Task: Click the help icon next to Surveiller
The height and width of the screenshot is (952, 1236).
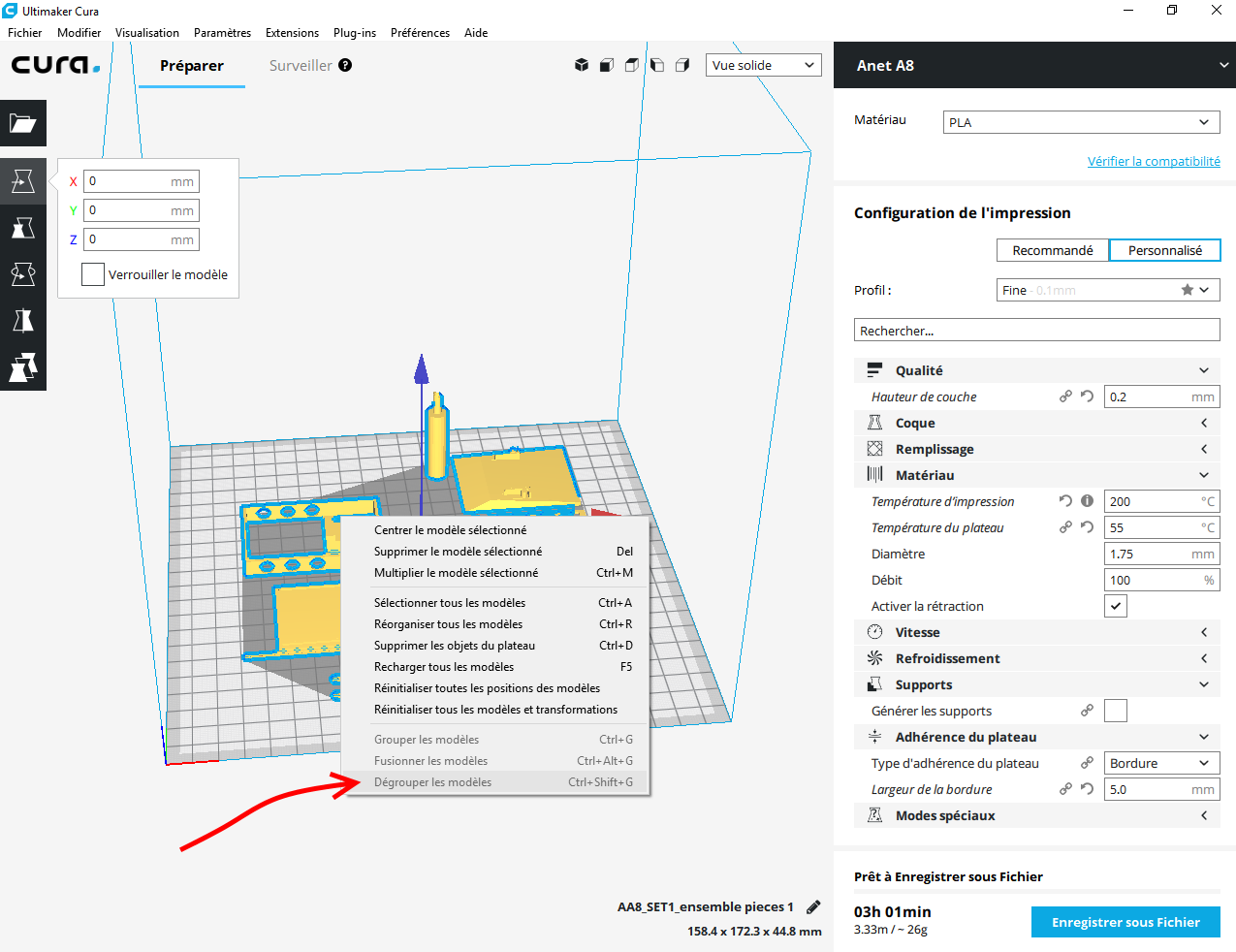Action: click(345, 65)
